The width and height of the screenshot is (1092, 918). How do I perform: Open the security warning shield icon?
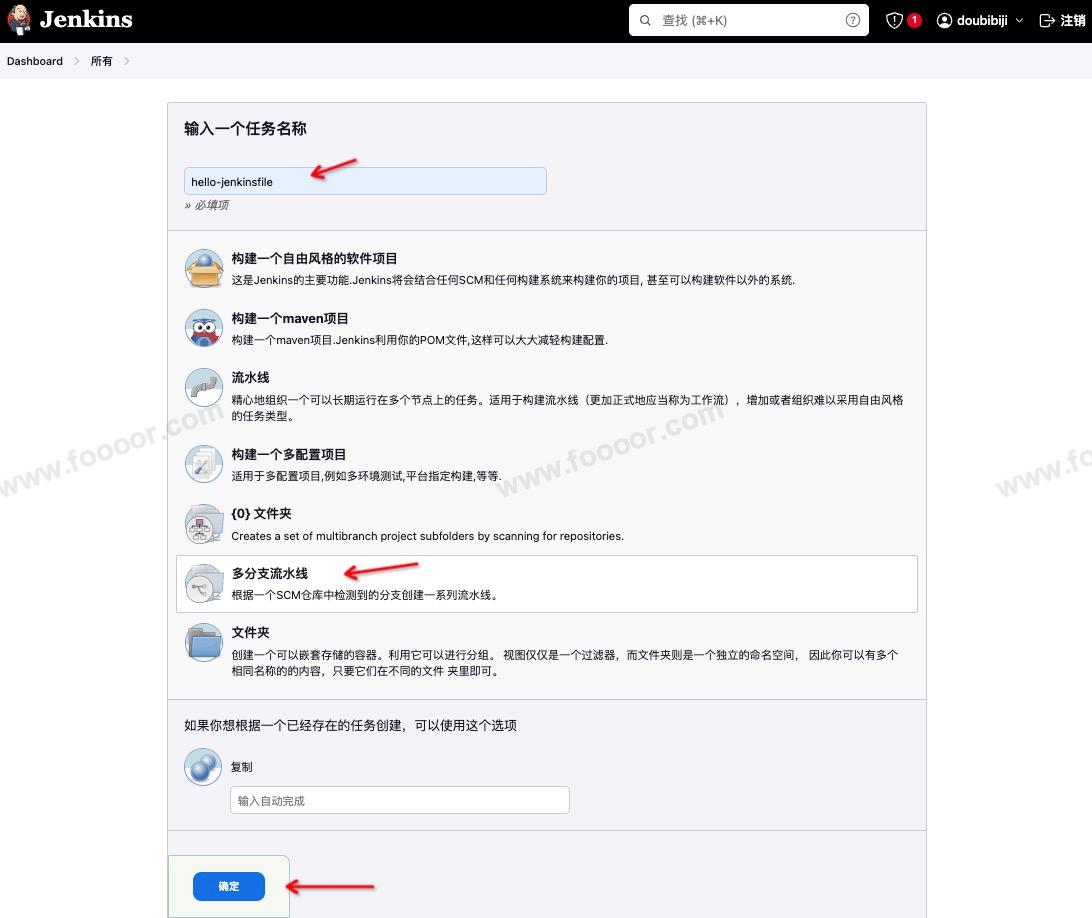coord(895,21)
